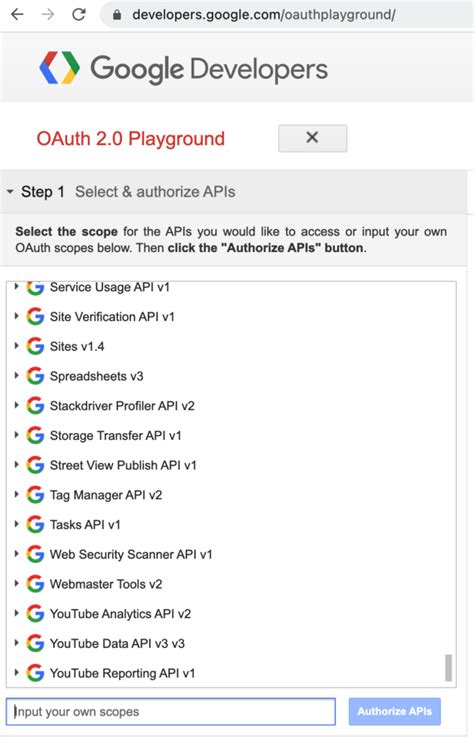Click the Google icon beside Spreadsheets v3
Viewport: 474px width, 737px height.
tap(35, 376)
